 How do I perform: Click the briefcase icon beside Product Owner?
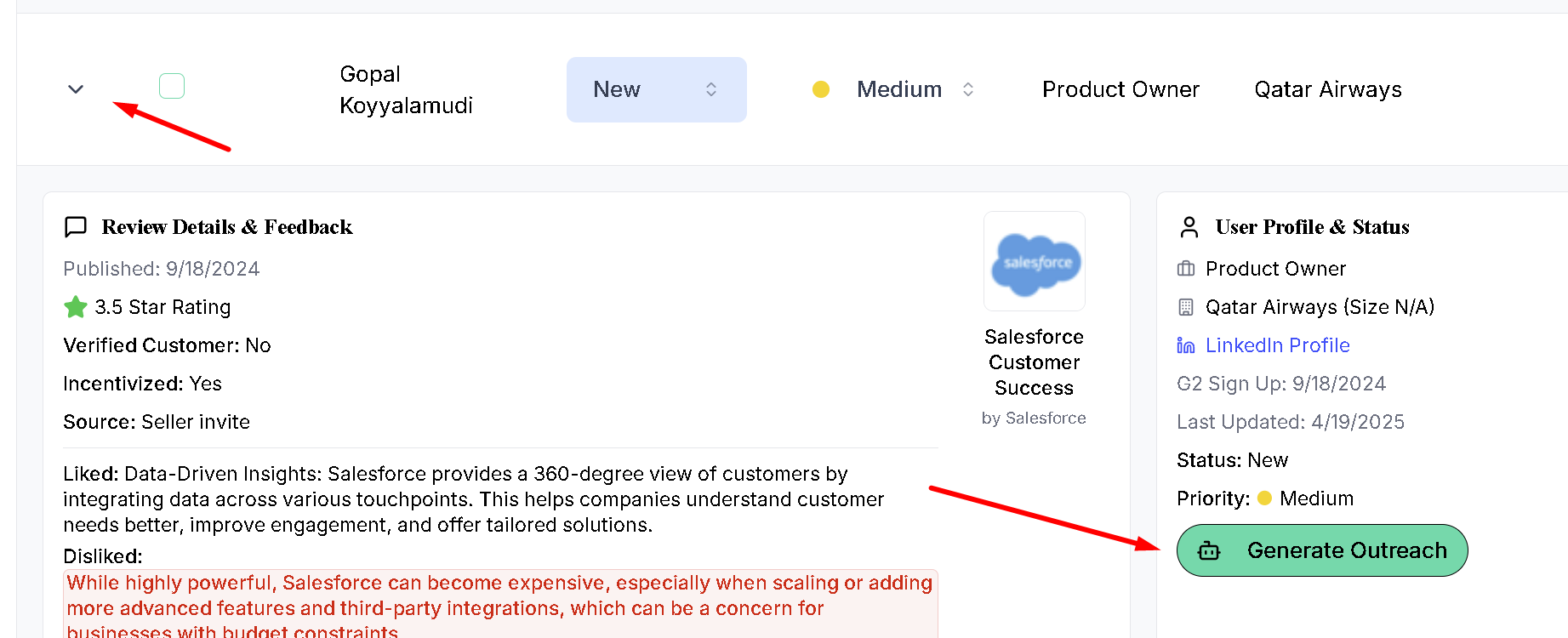tap(1186, 269)
